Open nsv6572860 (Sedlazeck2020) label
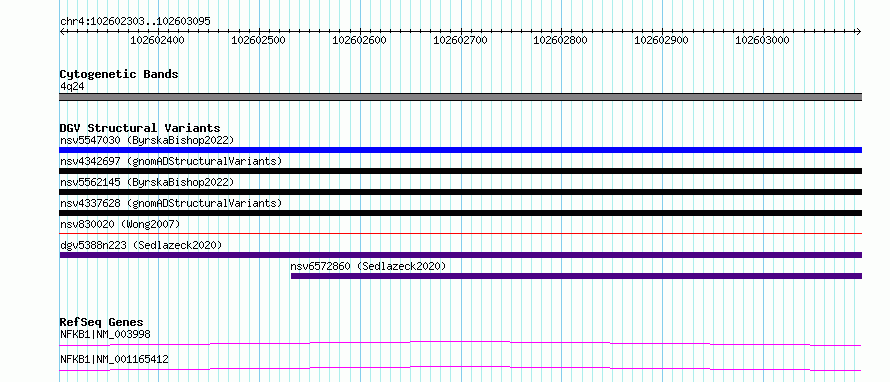Screen dimensions: 890x382 pyautogui.click(x=368, y=266)
